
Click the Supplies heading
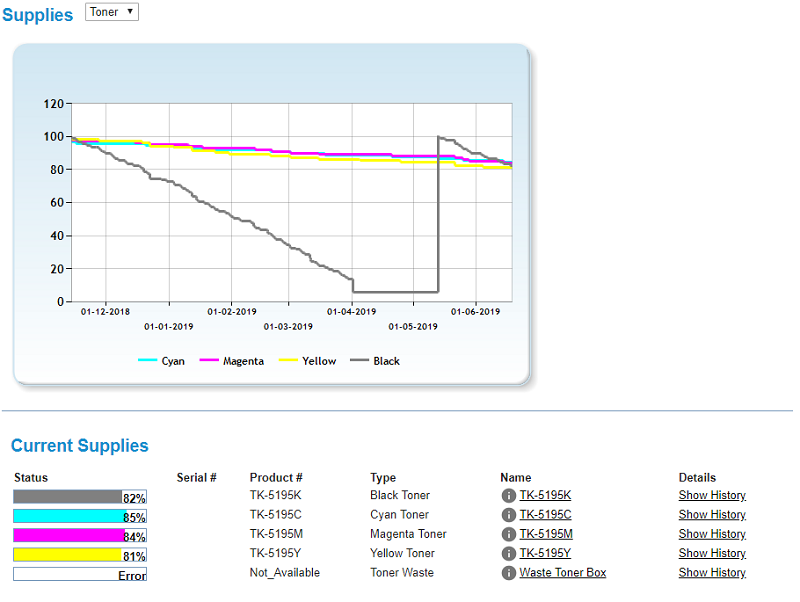[38, 15]
